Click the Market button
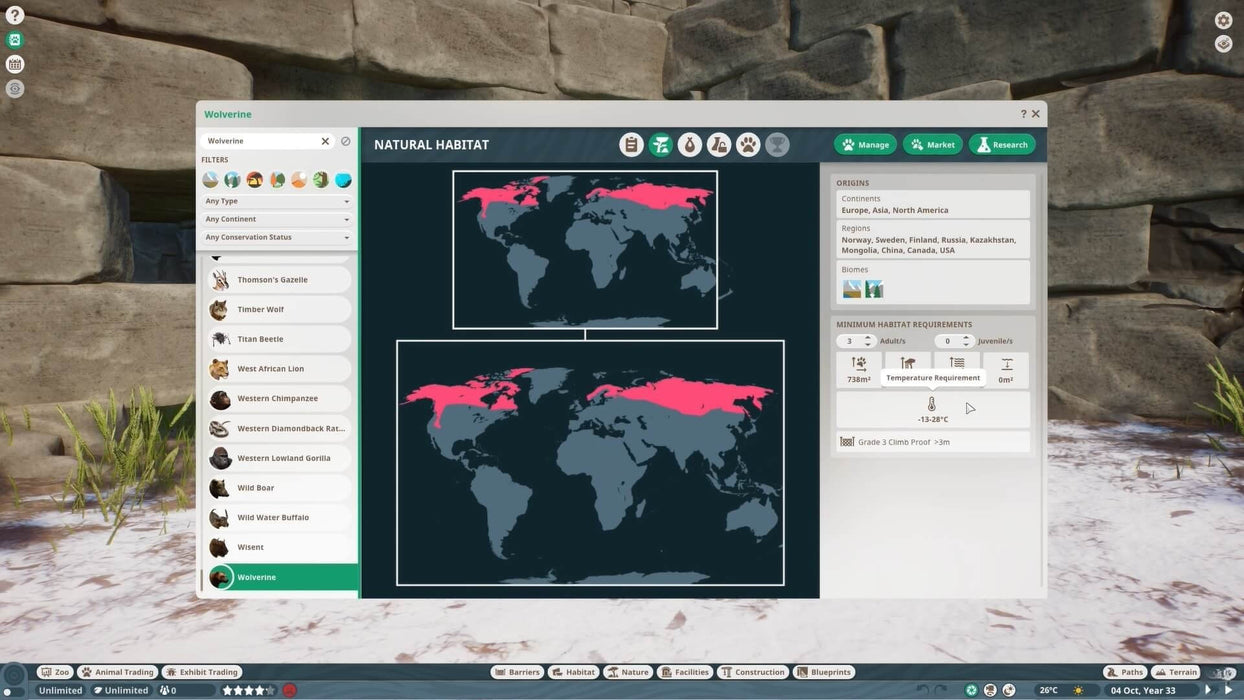This screenshot has width=1244, height=700. pos(932,145)
